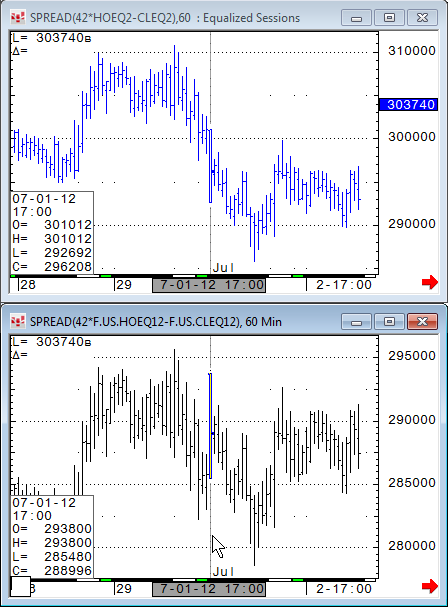The width and height of the screenshot is (448, 607).
Task: Close the 60 Min spread chart window
Action: pos(422,322)
